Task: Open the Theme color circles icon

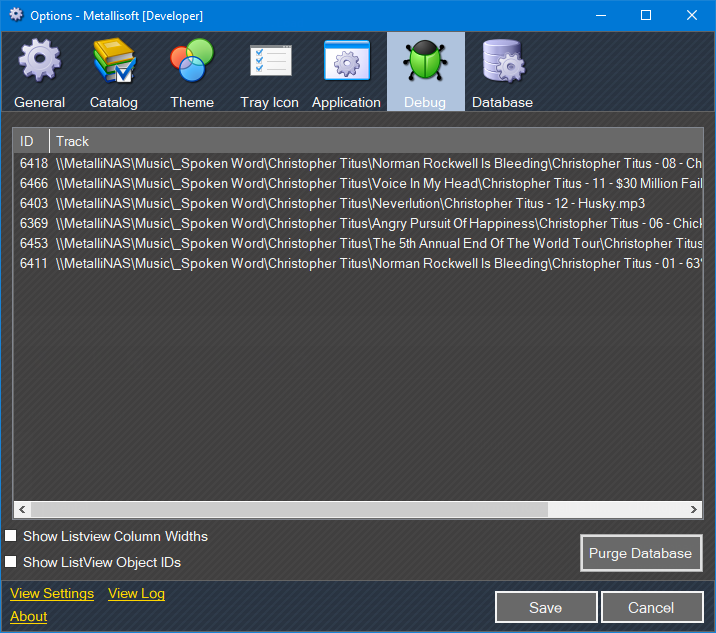Action: tap(192, 62)
